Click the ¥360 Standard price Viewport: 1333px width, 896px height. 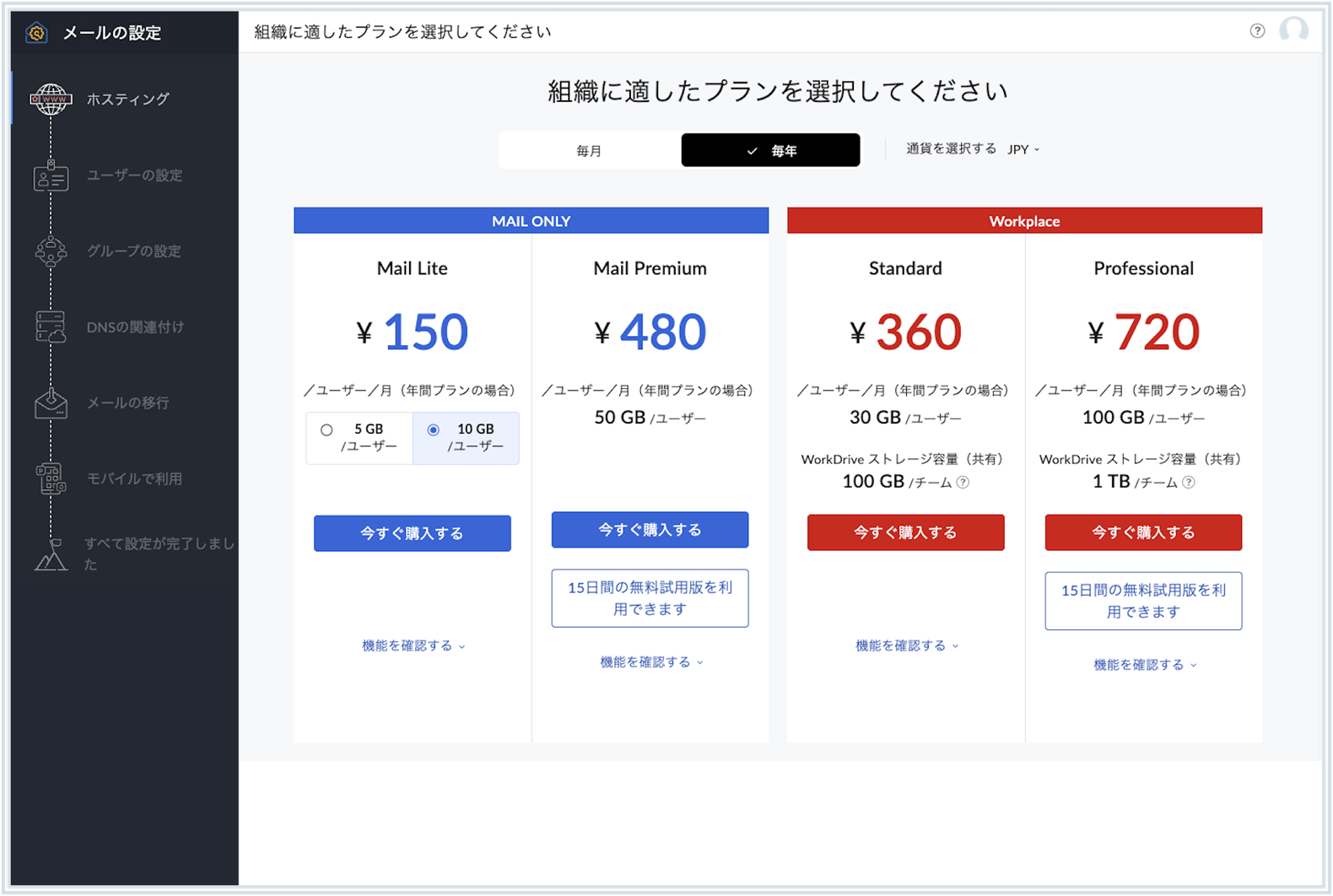[906, 332]
